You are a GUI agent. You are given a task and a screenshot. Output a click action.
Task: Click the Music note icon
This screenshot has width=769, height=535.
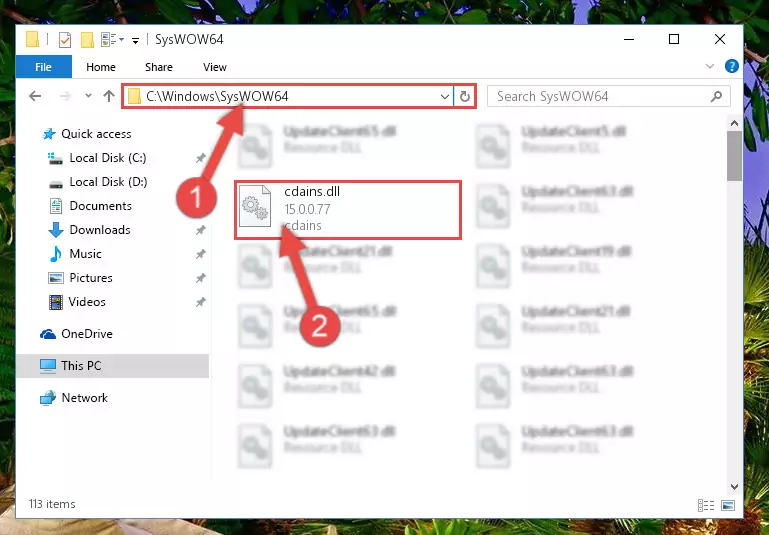(55, 254)
